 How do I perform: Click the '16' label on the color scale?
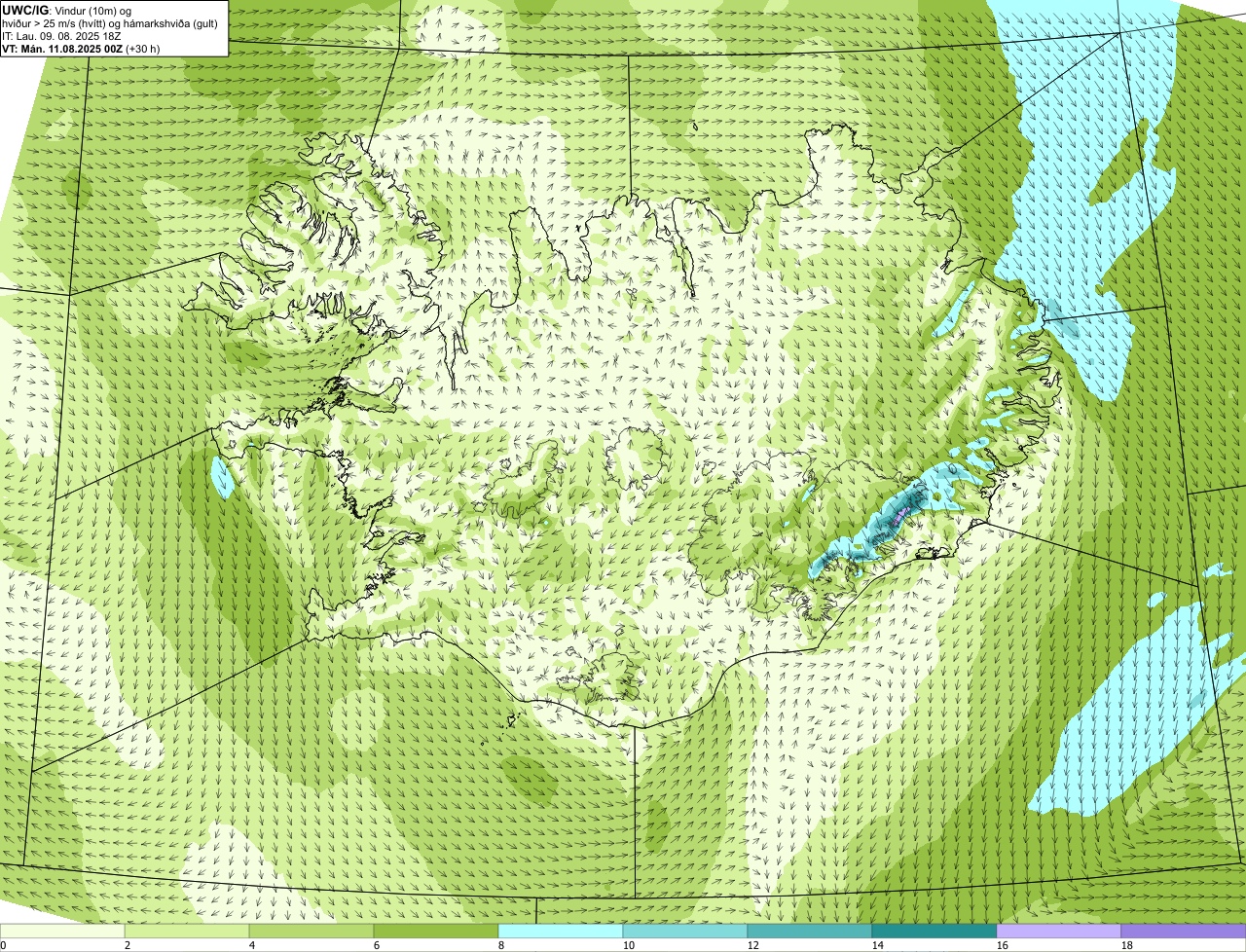pyautogui.click(x=1003, y=945)
